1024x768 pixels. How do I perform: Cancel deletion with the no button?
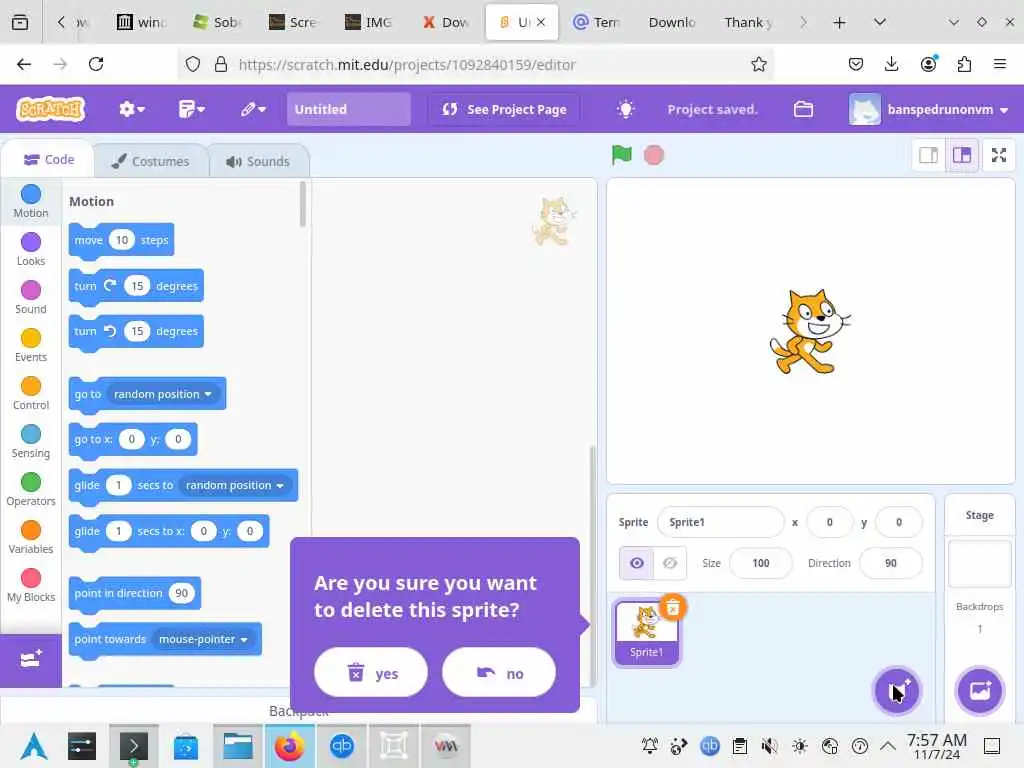tap(499, 673)
